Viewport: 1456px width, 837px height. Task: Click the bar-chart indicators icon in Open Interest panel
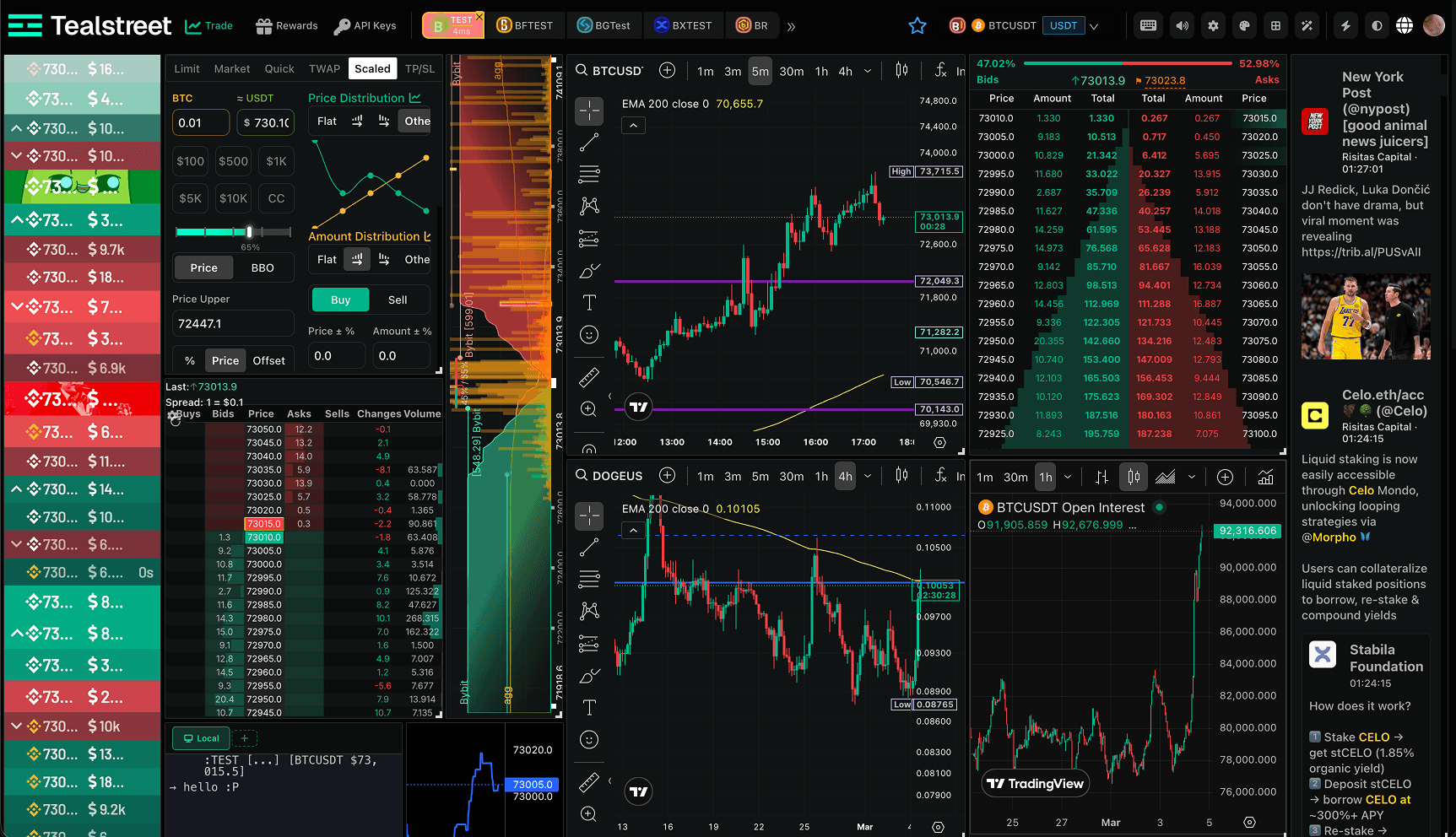click(1265, 478)
